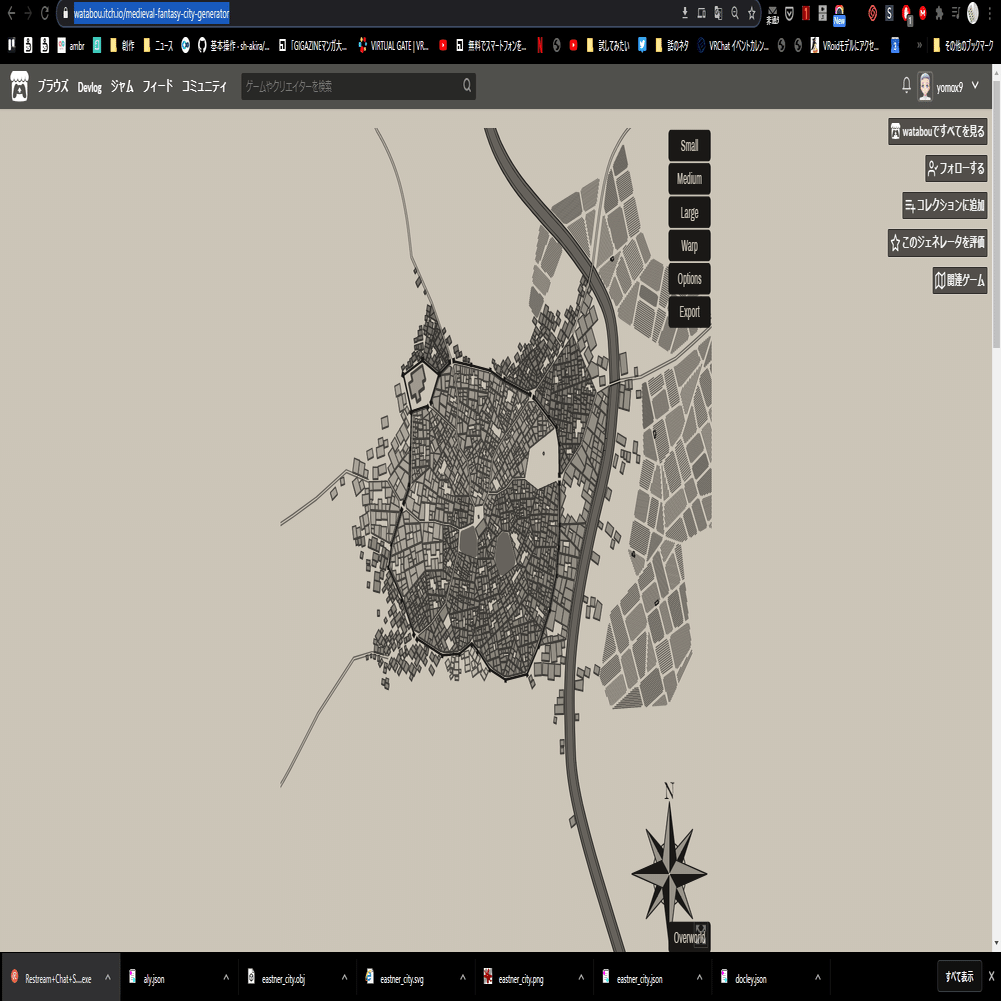Generate a Medium city

click(689, 179)
